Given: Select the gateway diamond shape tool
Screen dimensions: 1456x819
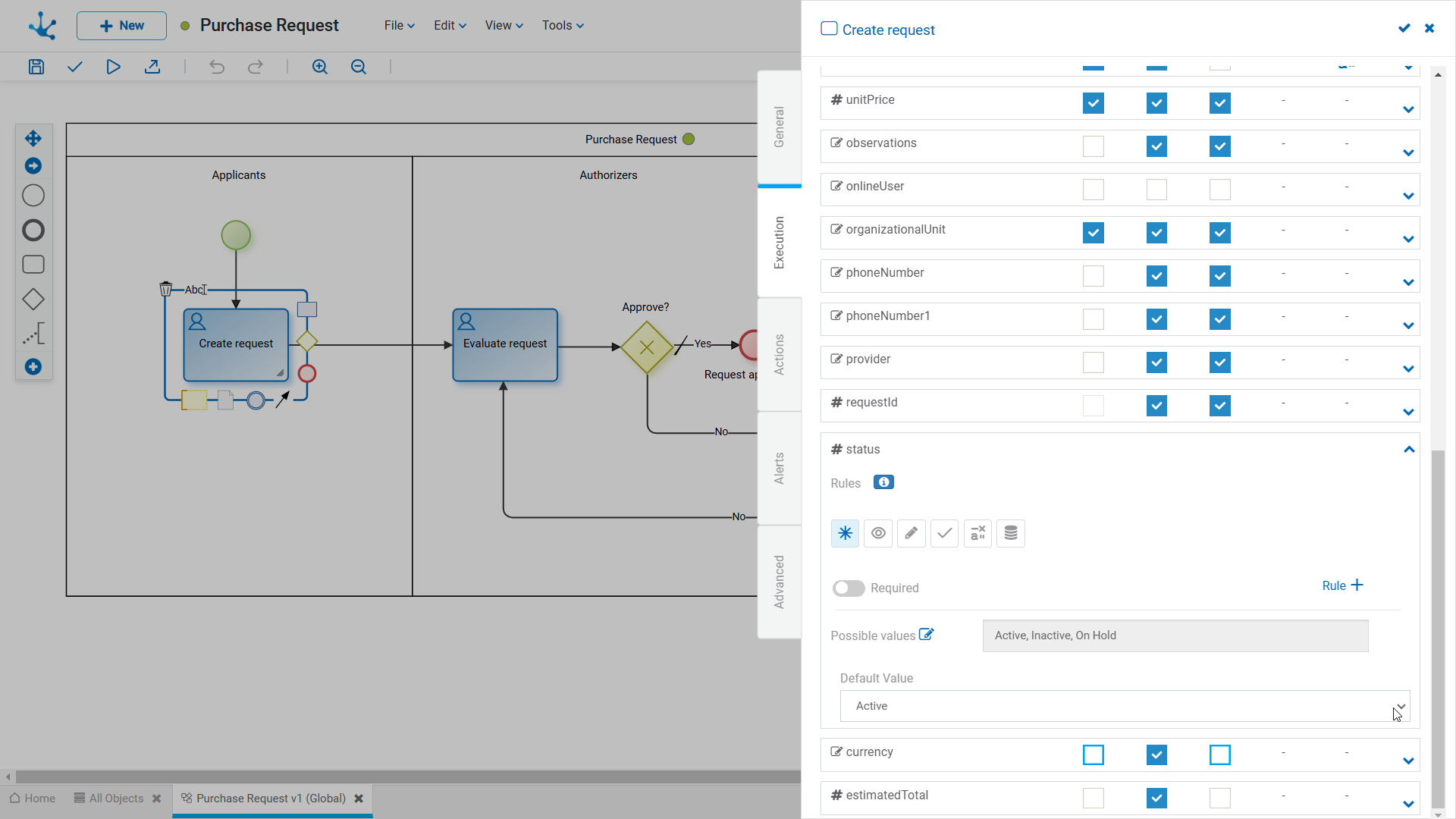Looking at the screenshot, I should click(x=33, y=300).
